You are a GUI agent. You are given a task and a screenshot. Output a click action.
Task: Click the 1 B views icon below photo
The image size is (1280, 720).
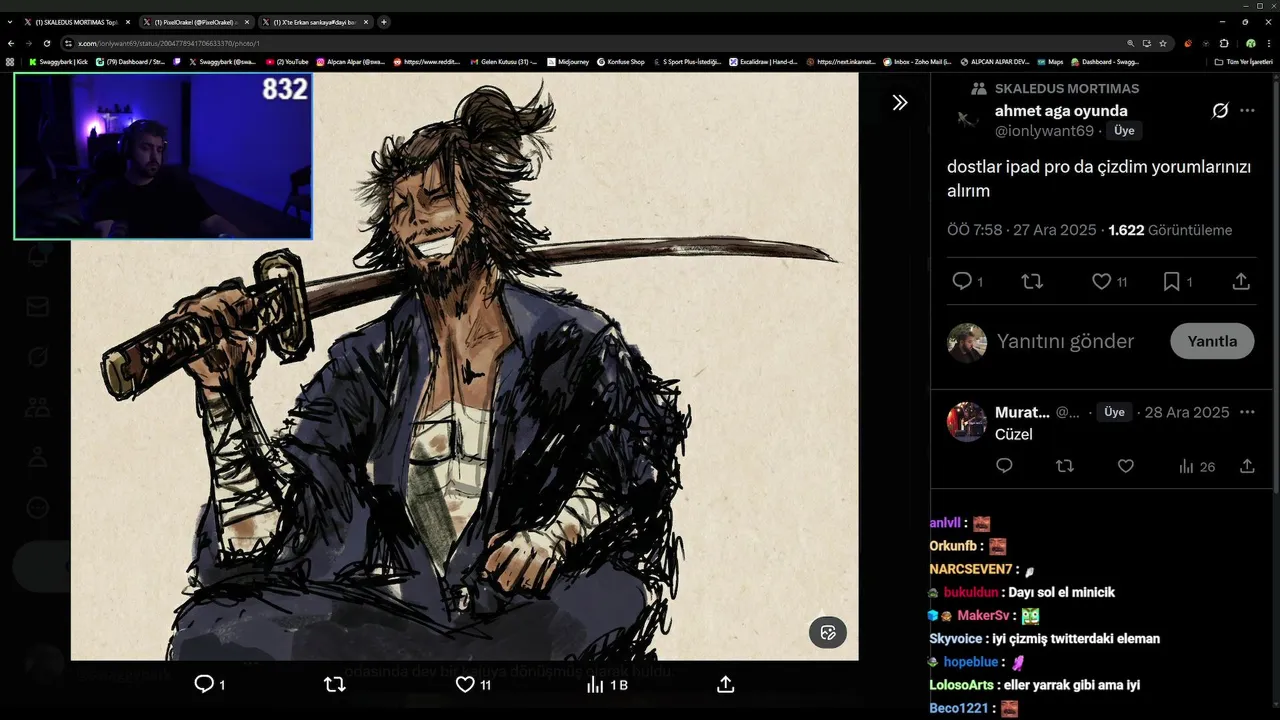point(606,684)
